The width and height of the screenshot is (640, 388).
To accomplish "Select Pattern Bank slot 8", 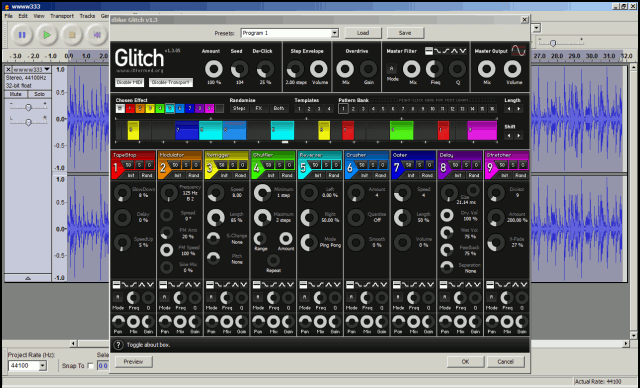I will tap(413, 109).
